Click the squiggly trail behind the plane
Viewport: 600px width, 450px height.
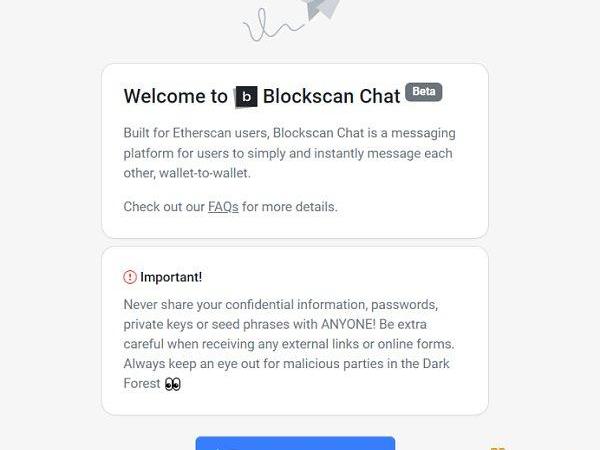point(266,27)
